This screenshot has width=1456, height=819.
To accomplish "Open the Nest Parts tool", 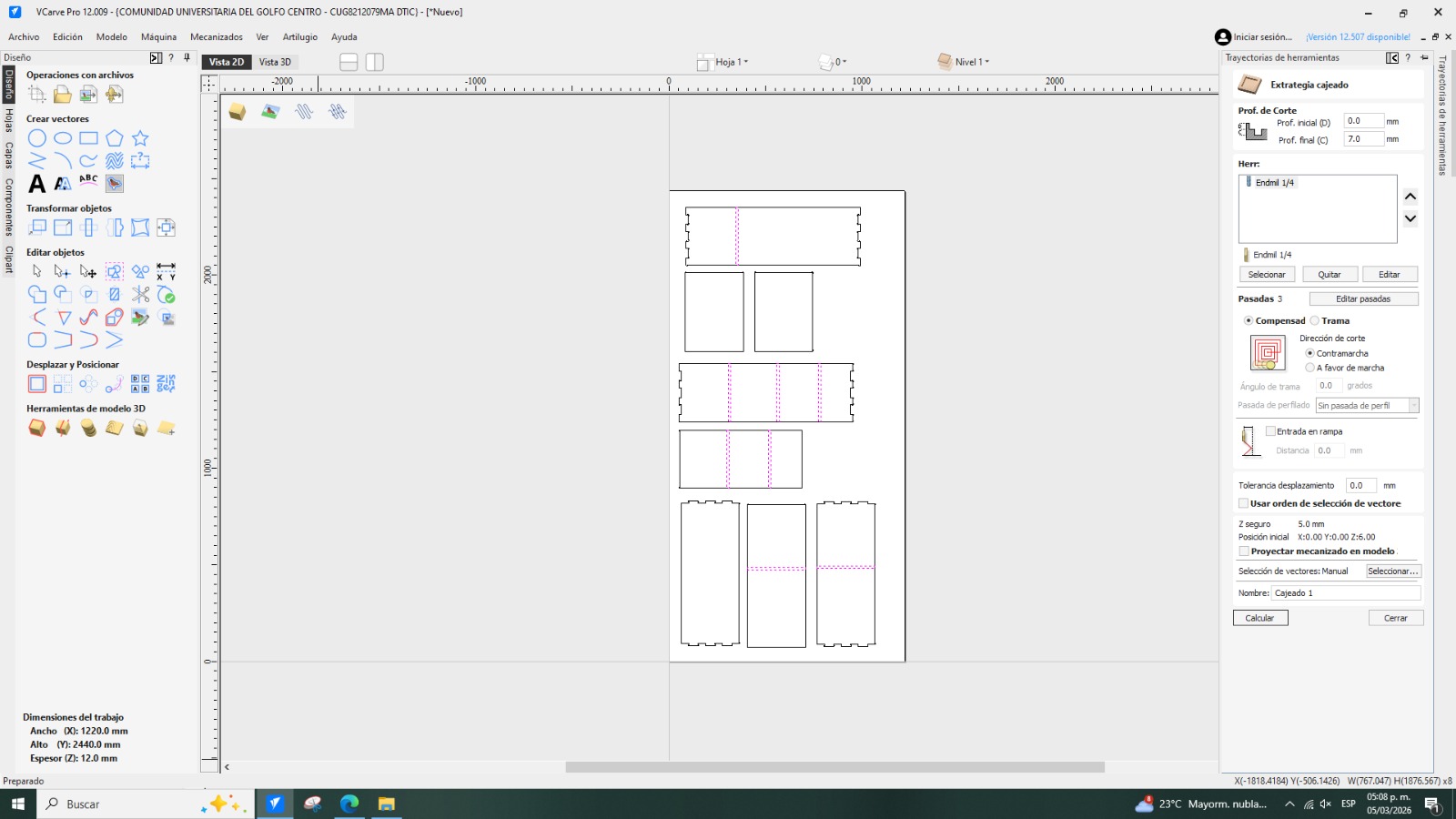I will coord(166,384).
